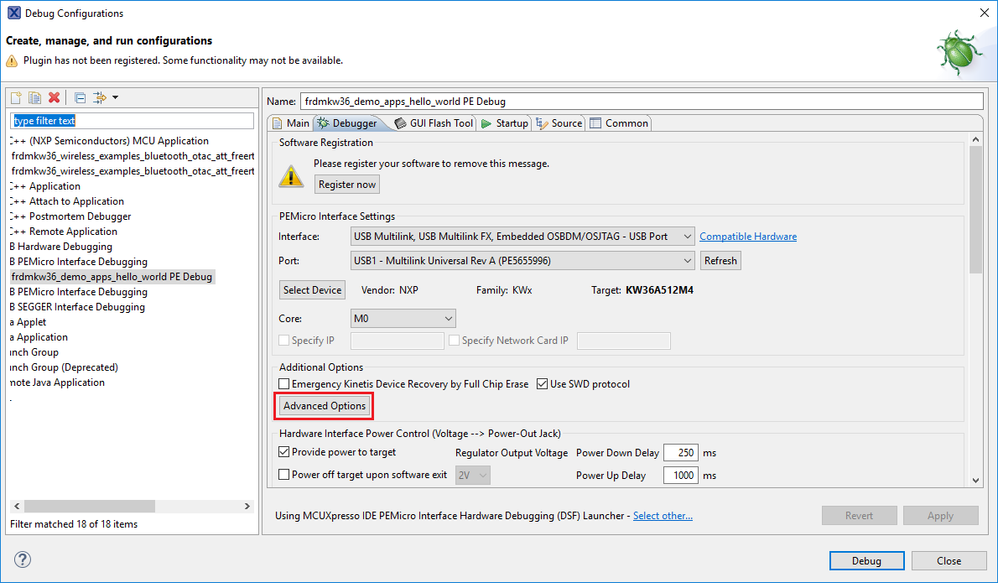The height and width of the screenshot is (583, 998).
Task: Toggle Emergency Kinetis Device Recovery checkbox
Action: (284, 384)
